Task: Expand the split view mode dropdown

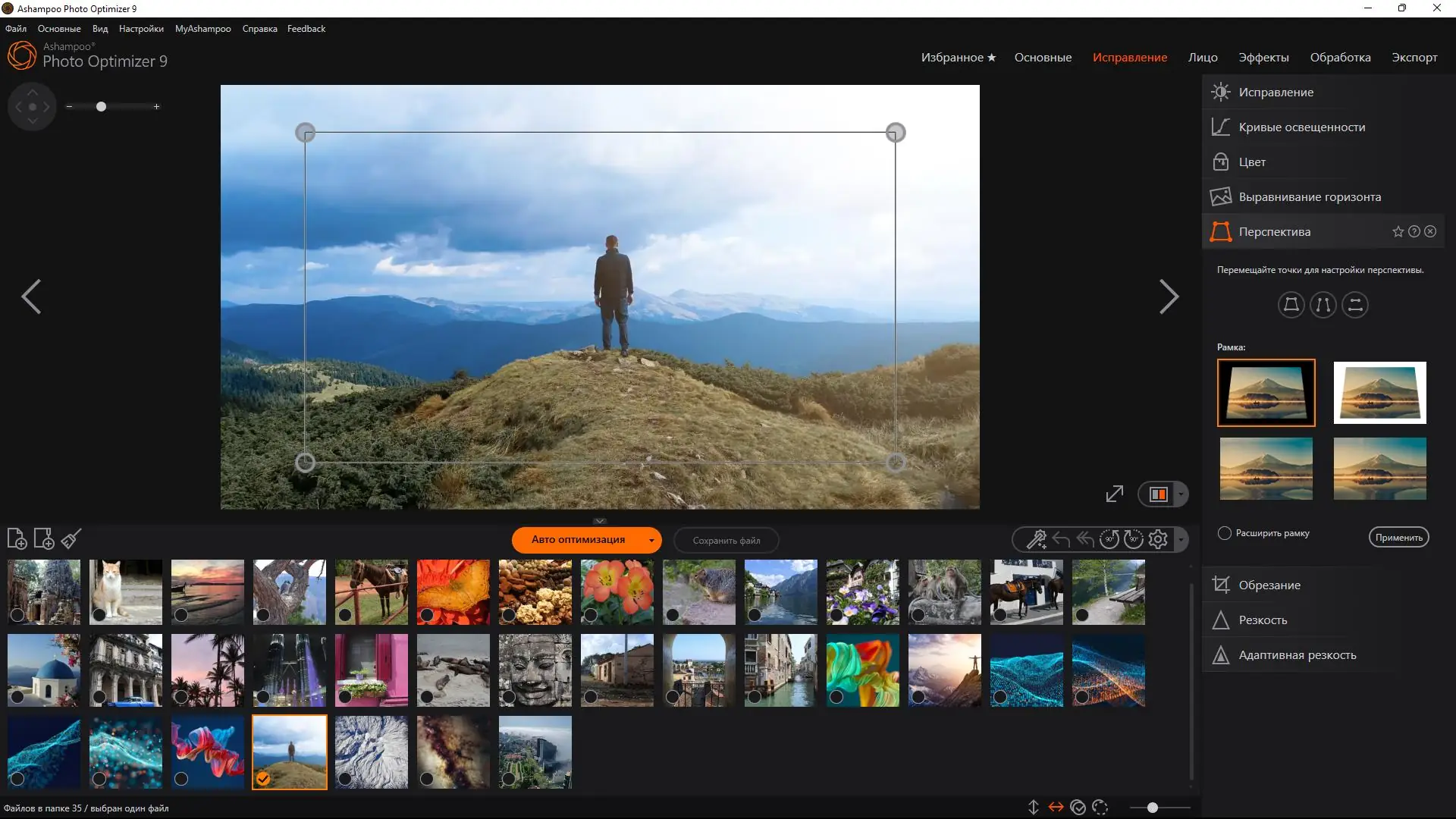Action: coord(1181,494)
